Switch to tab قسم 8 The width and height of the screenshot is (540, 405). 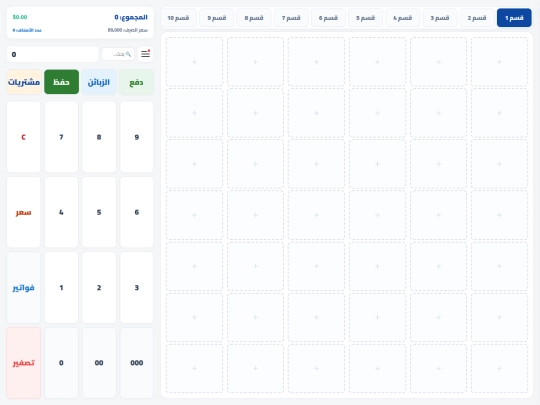click(x=253, y=18)
